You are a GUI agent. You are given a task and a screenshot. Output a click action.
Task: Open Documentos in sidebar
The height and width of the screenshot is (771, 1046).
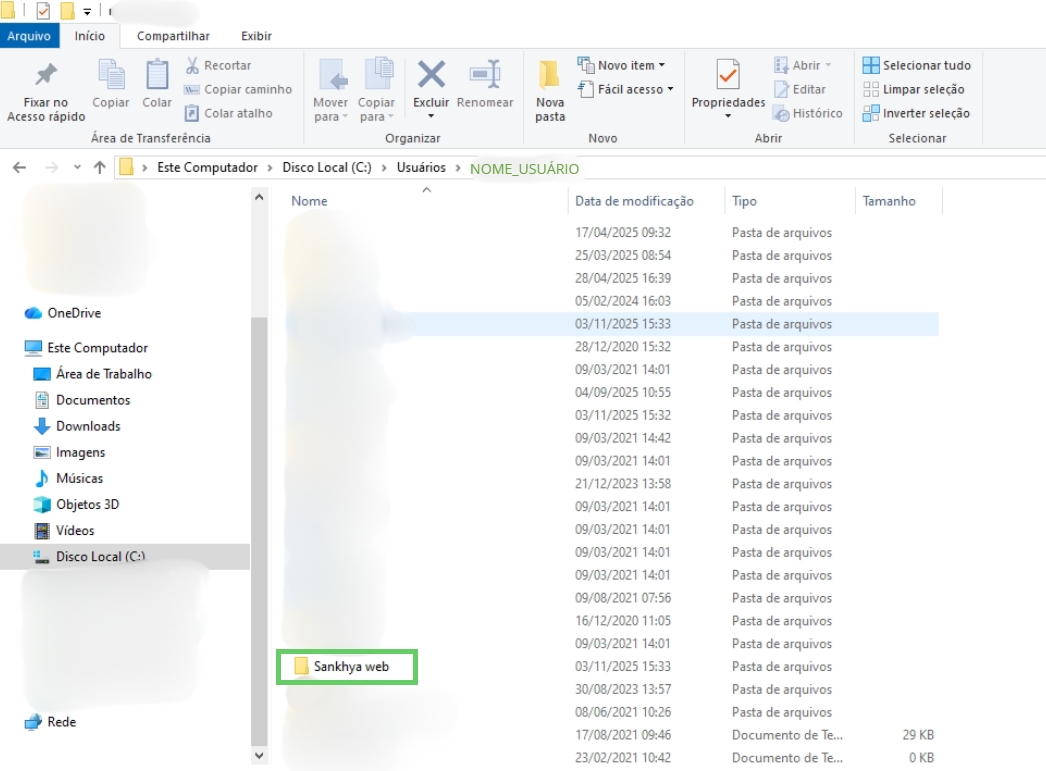click(x=81, y=400)
